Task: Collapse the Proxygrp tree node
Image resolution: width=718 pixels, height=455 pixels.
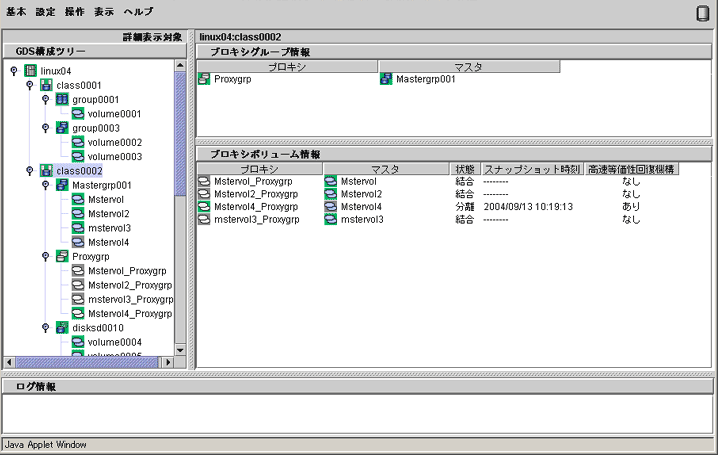Action: pyautogui.click(x=45, y=256)
